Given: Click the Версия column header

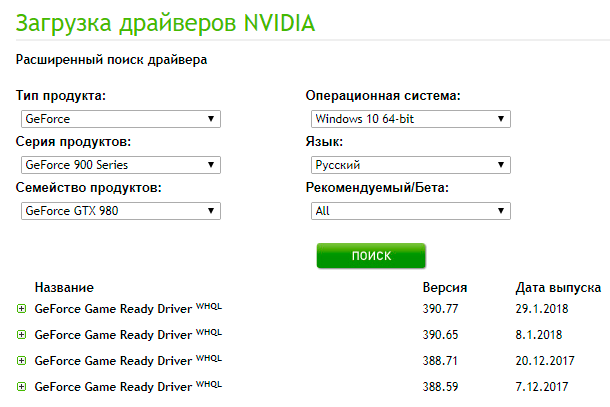Looking at the screenshot, I should click(x=445, y=288).
